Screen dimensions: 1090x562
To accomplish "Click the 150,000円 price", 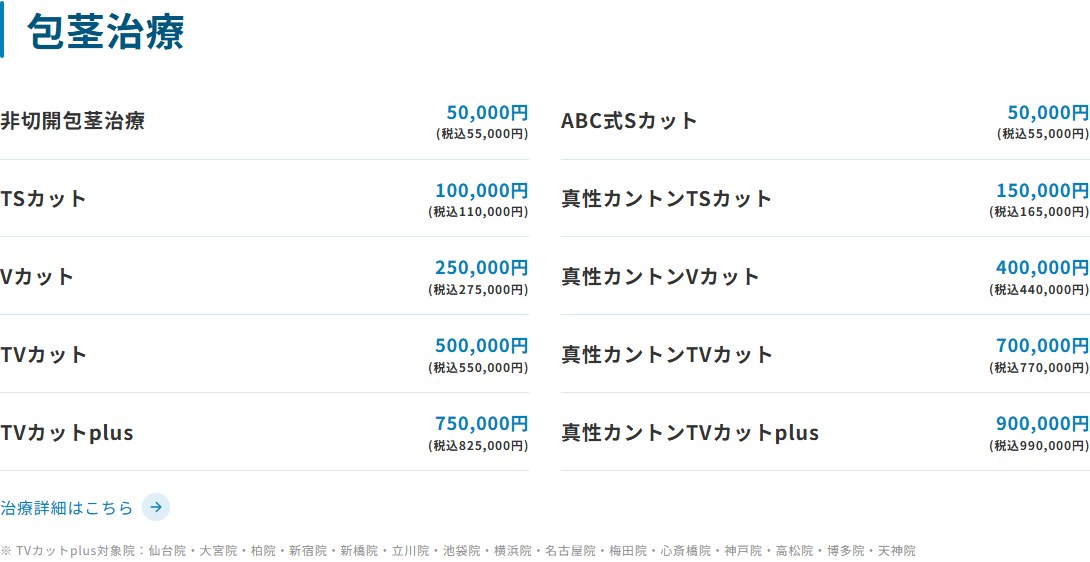I will point(1043,190).
